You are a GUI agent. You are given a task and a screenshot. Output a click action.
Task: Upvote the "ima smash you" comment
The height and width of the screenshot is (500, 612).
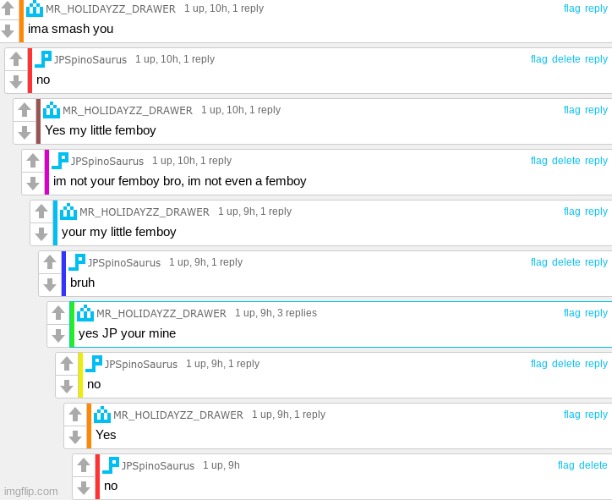pyautogui.click(x=8, y=9)
